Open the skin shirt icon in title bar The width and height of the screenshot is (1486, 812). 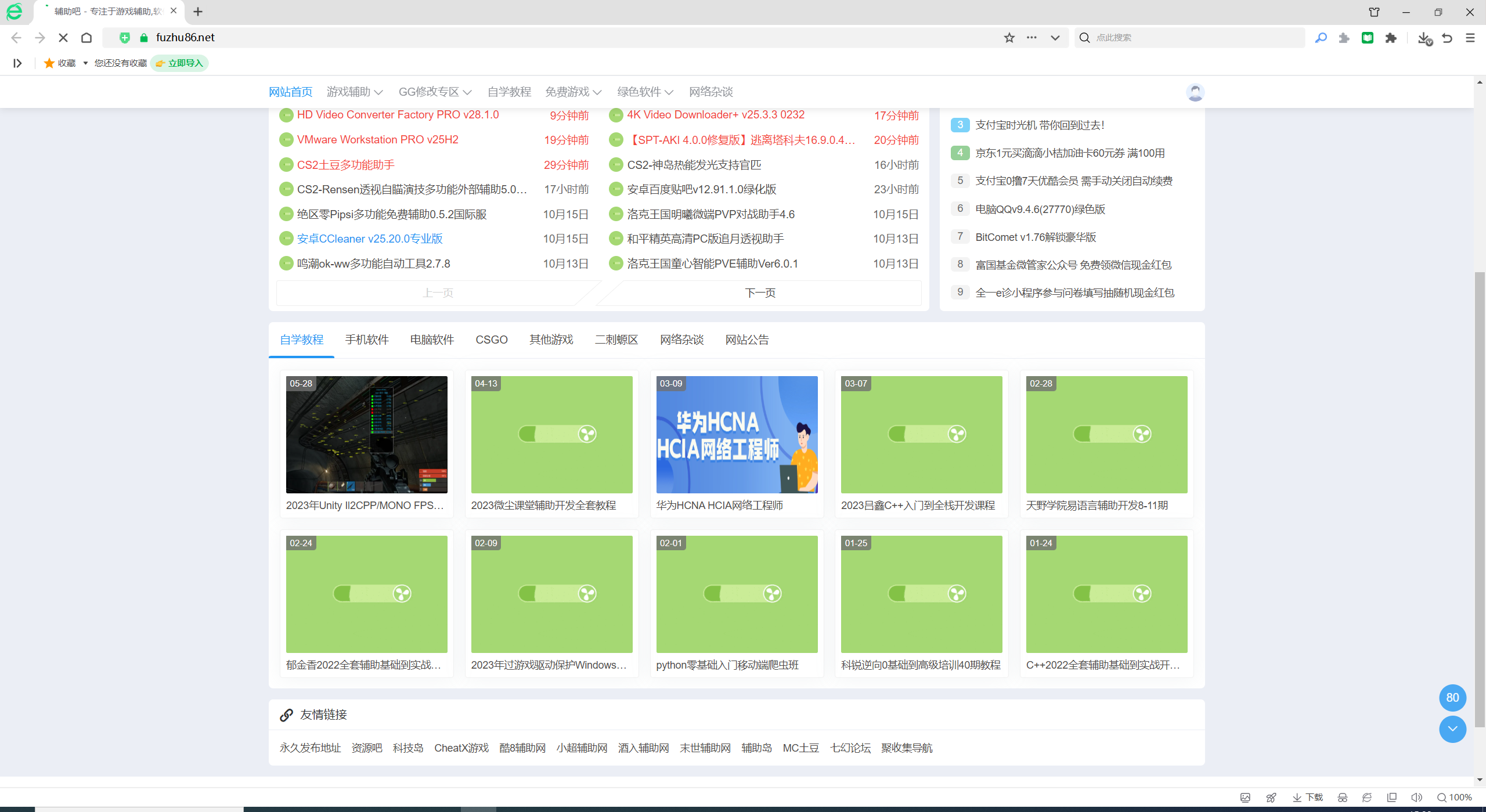[1374, 12]
